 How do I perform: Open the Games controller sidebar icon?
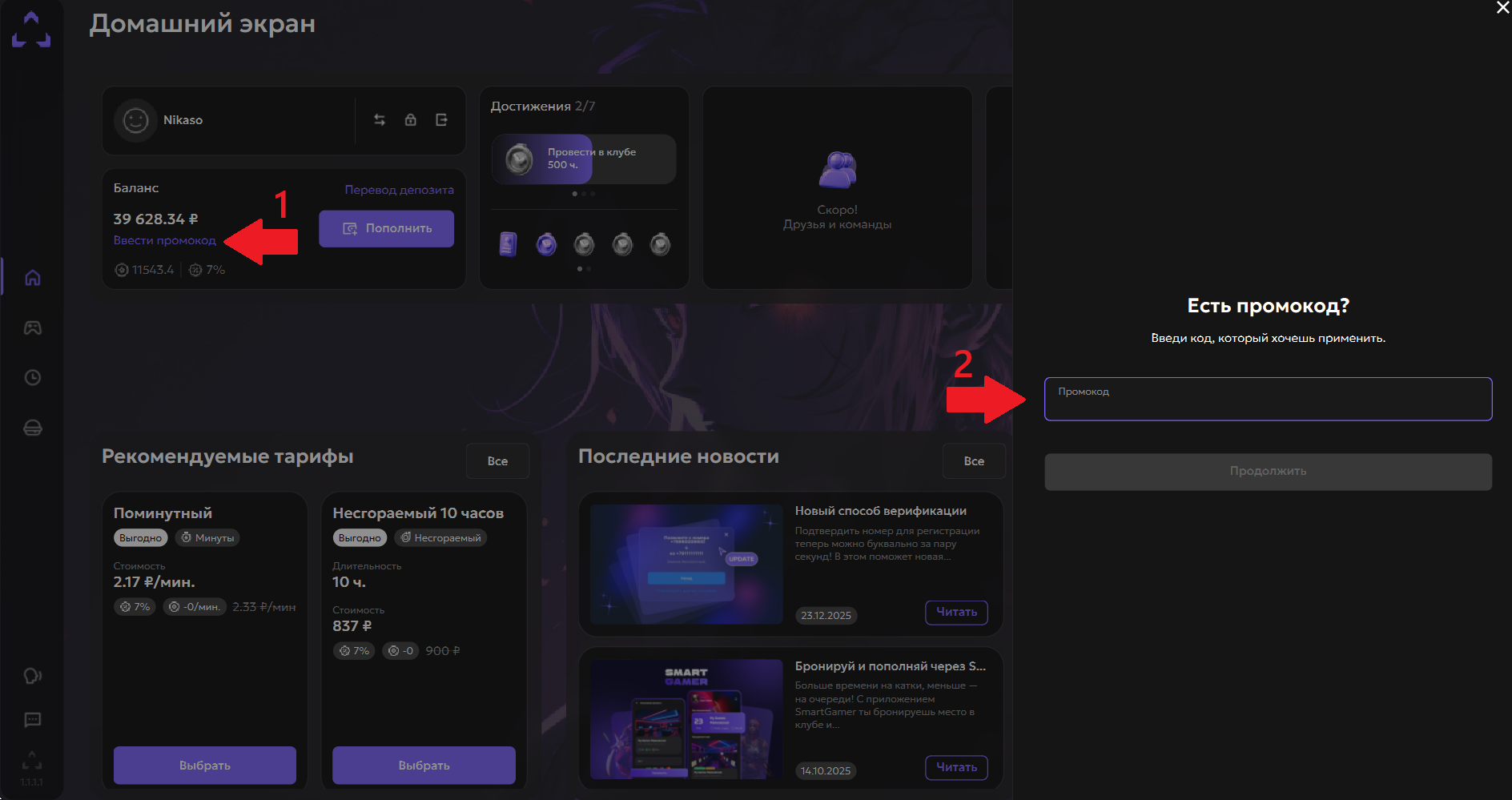coord(33,328)
